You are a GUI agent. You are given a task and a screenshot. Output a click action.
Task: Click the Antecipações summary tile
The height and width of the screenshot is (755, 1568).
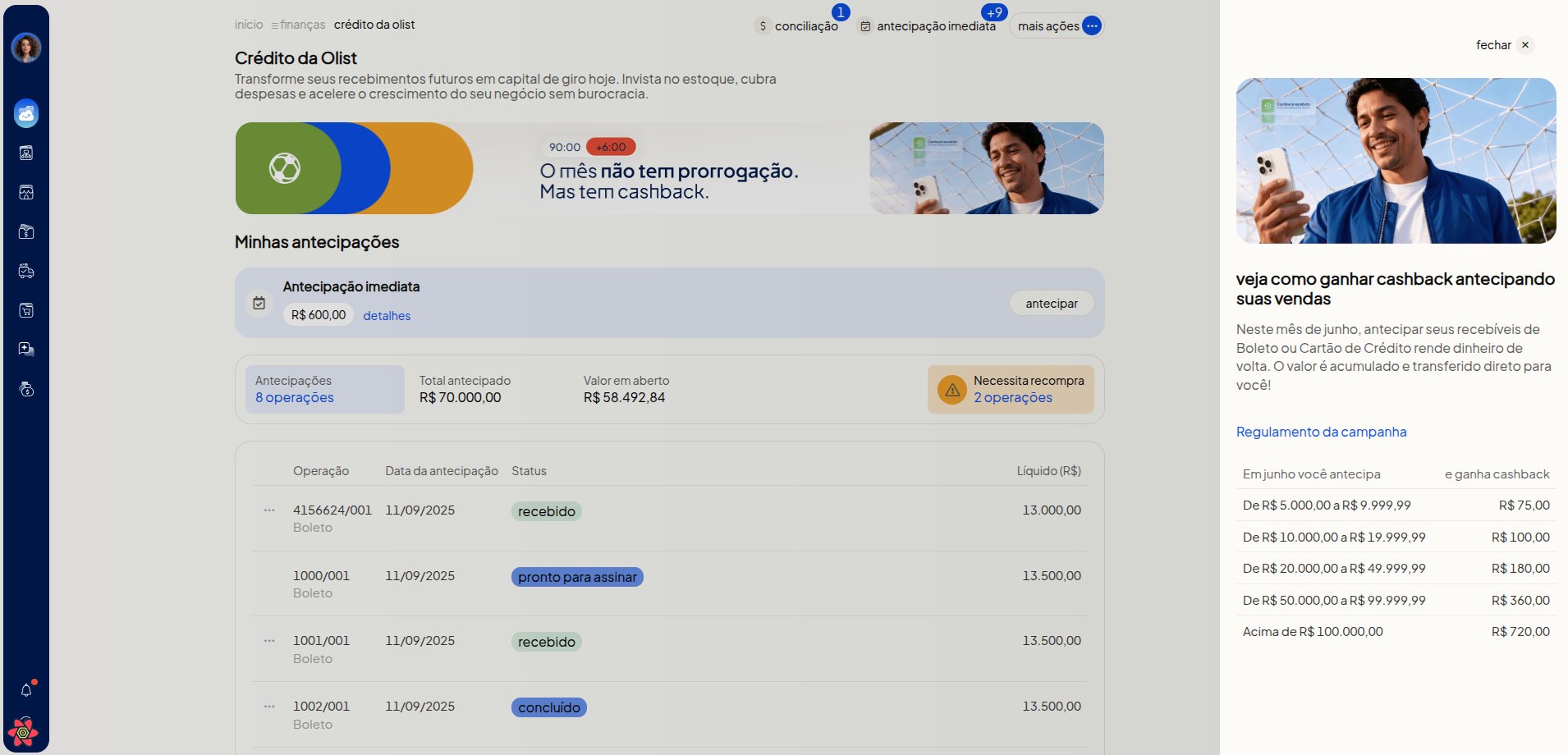coord(325,390)
